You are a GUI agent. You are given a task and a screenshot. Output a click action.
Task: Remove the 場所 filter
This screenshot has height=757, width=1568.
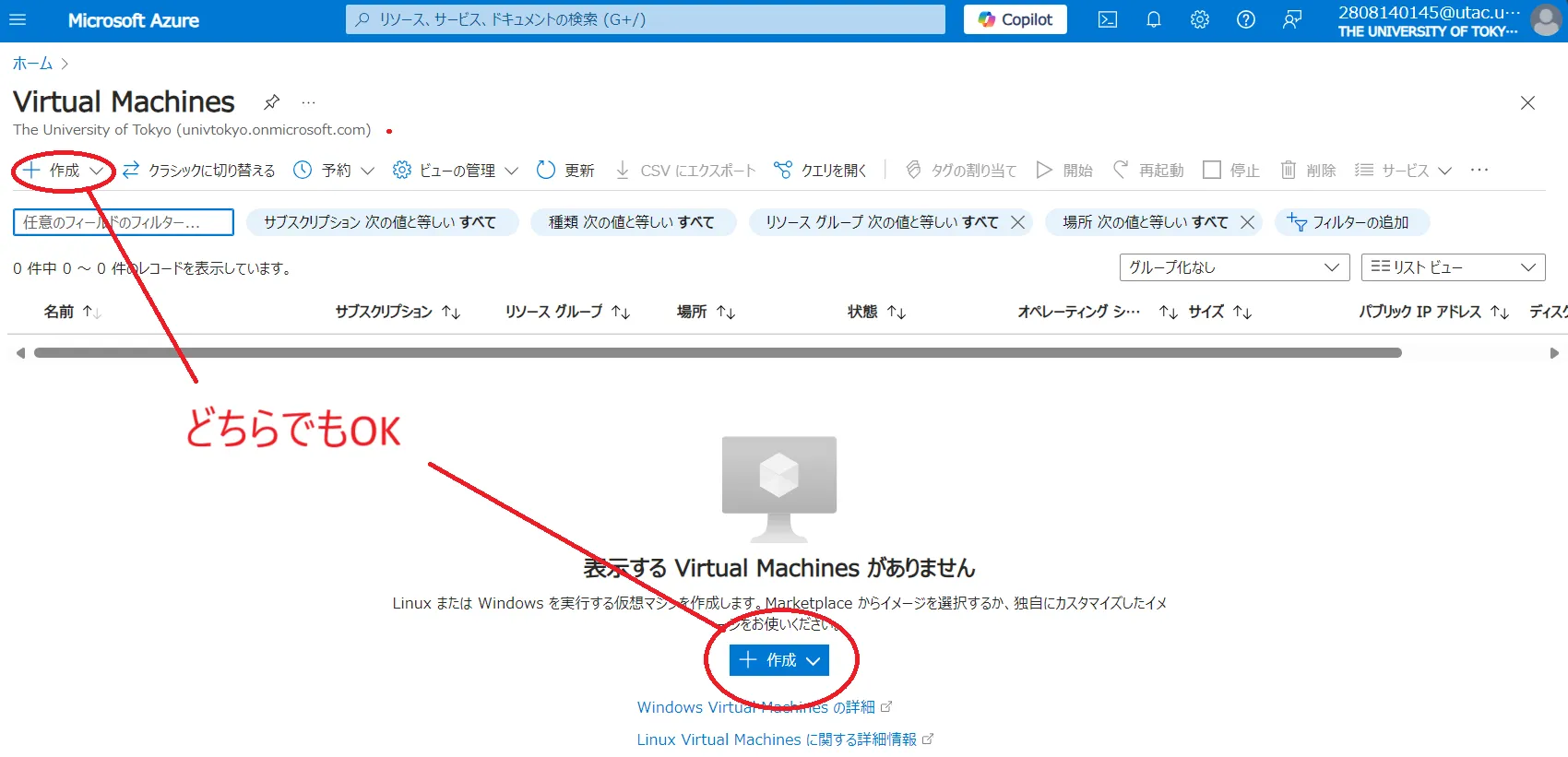(x=1247, y=222)
